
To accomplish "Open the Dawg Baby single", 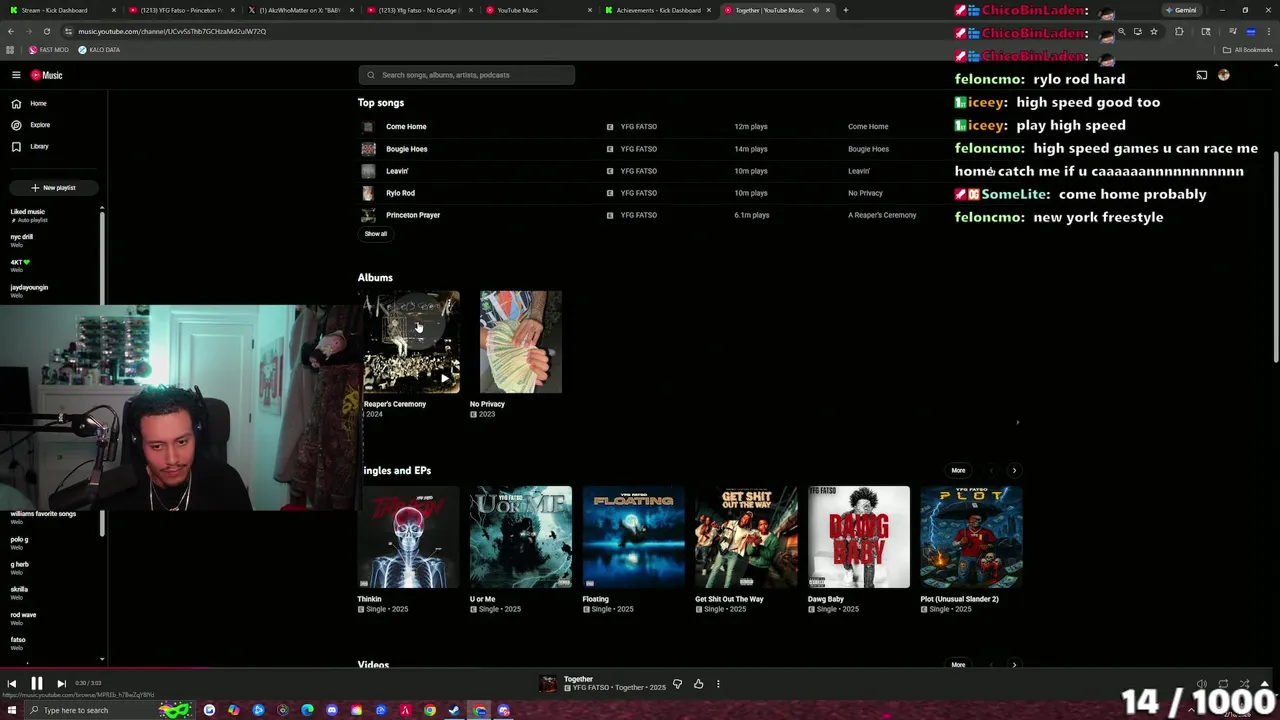I will click(x=859, y=537).
